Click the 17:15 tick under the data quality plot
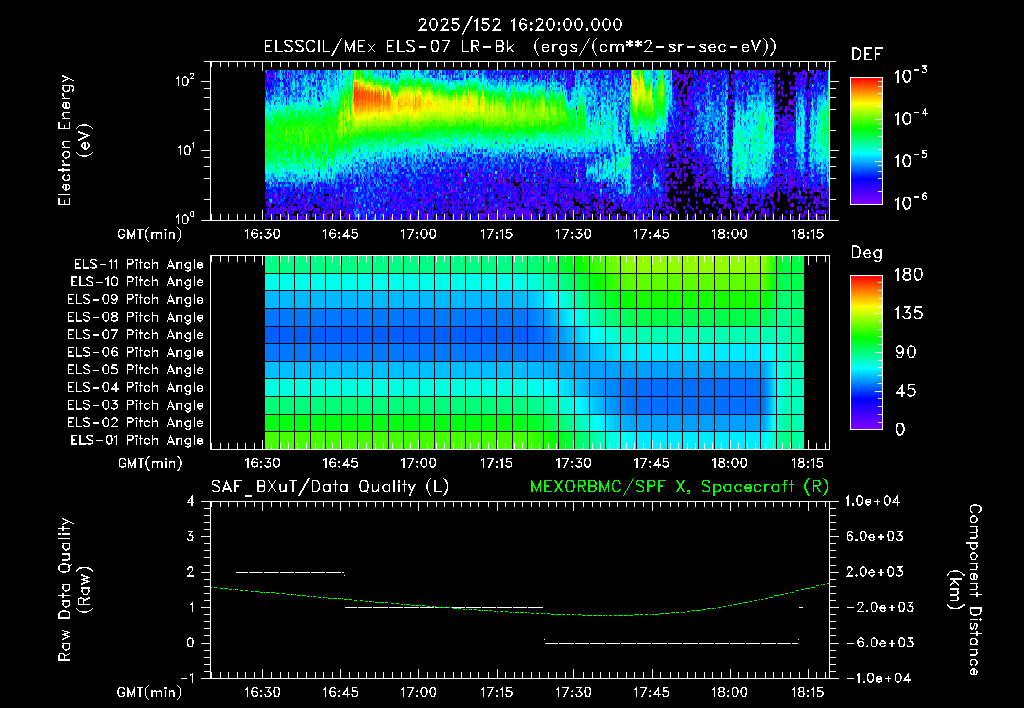 pos(496,692)
